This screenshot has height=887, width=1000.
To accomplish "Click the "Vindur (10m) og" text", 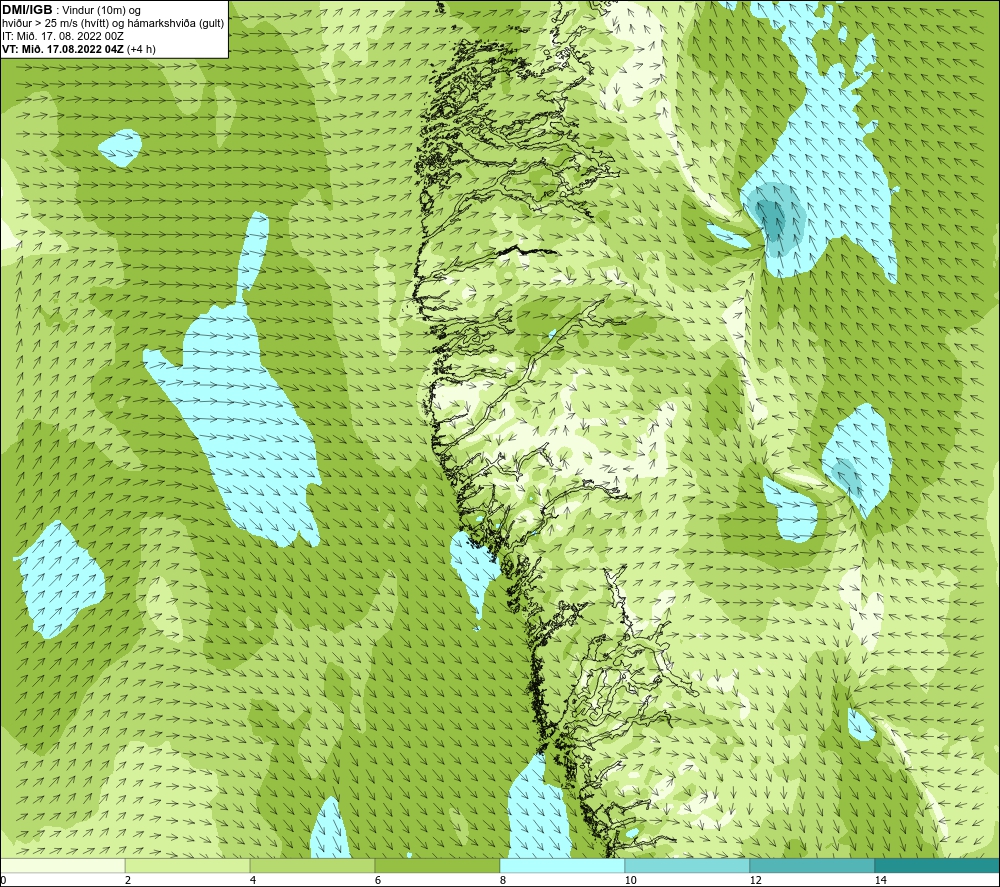I will point(102,10).
